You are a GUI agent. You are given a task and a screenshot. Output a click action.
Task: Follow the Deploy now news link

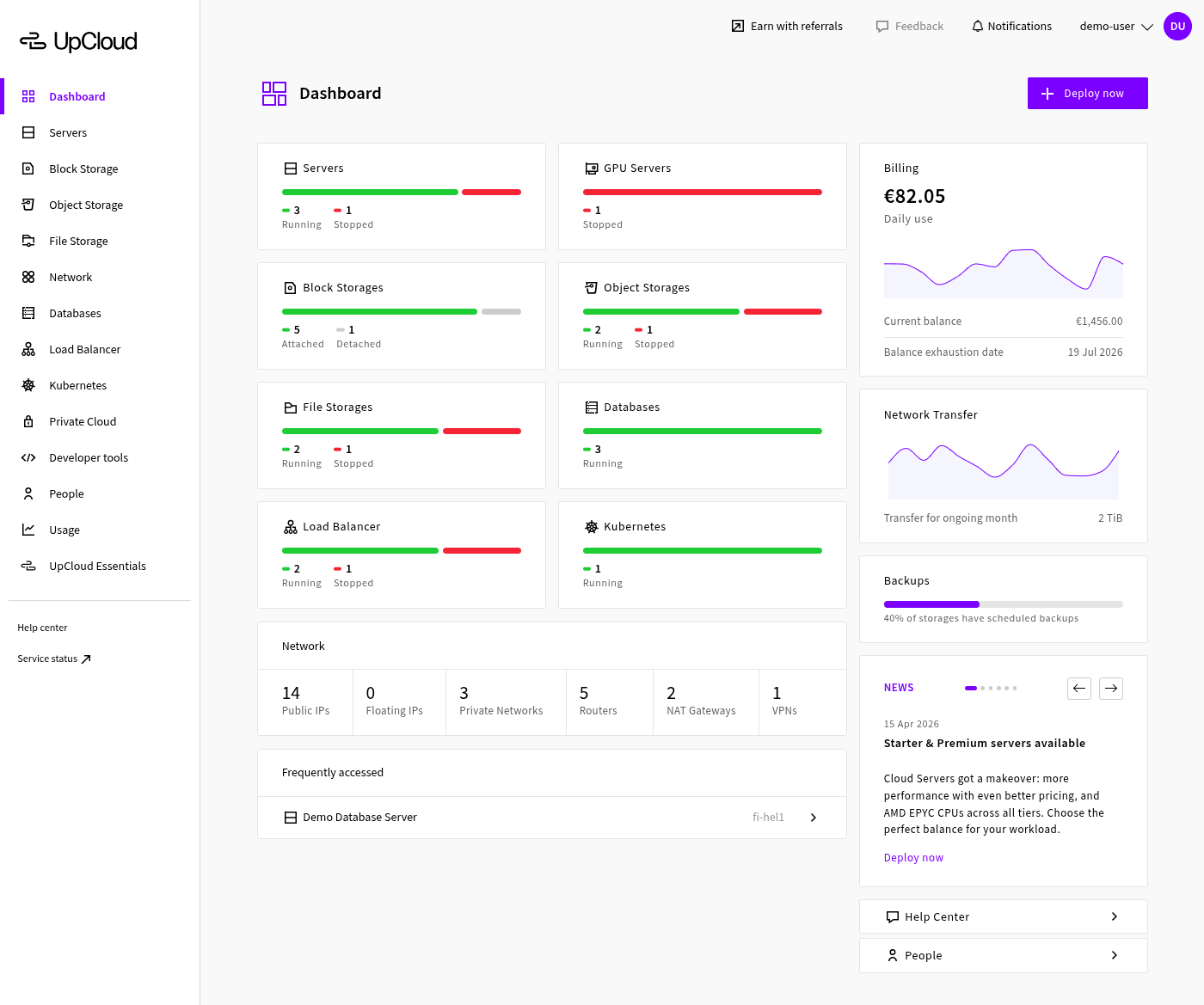(x=913, y=858)
